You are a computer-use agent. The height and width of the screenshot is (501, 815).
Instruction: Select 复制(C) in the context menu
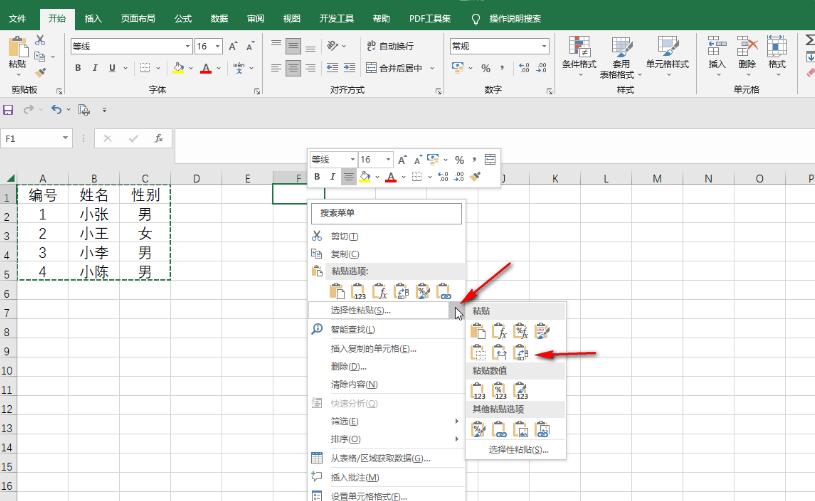(x=386, y=254)
